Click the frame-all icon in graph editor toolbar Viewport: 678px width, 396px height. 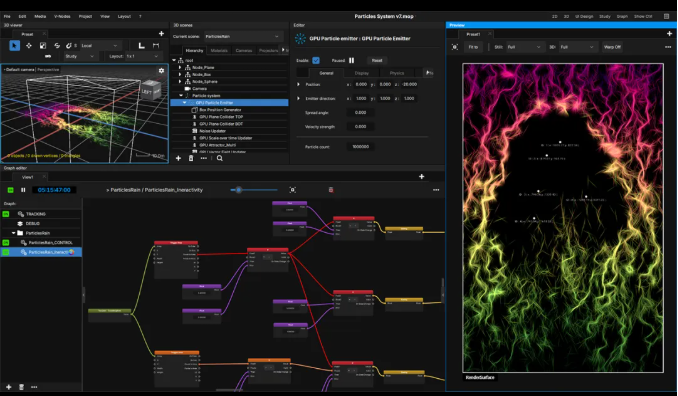click(x=293, y=190)
